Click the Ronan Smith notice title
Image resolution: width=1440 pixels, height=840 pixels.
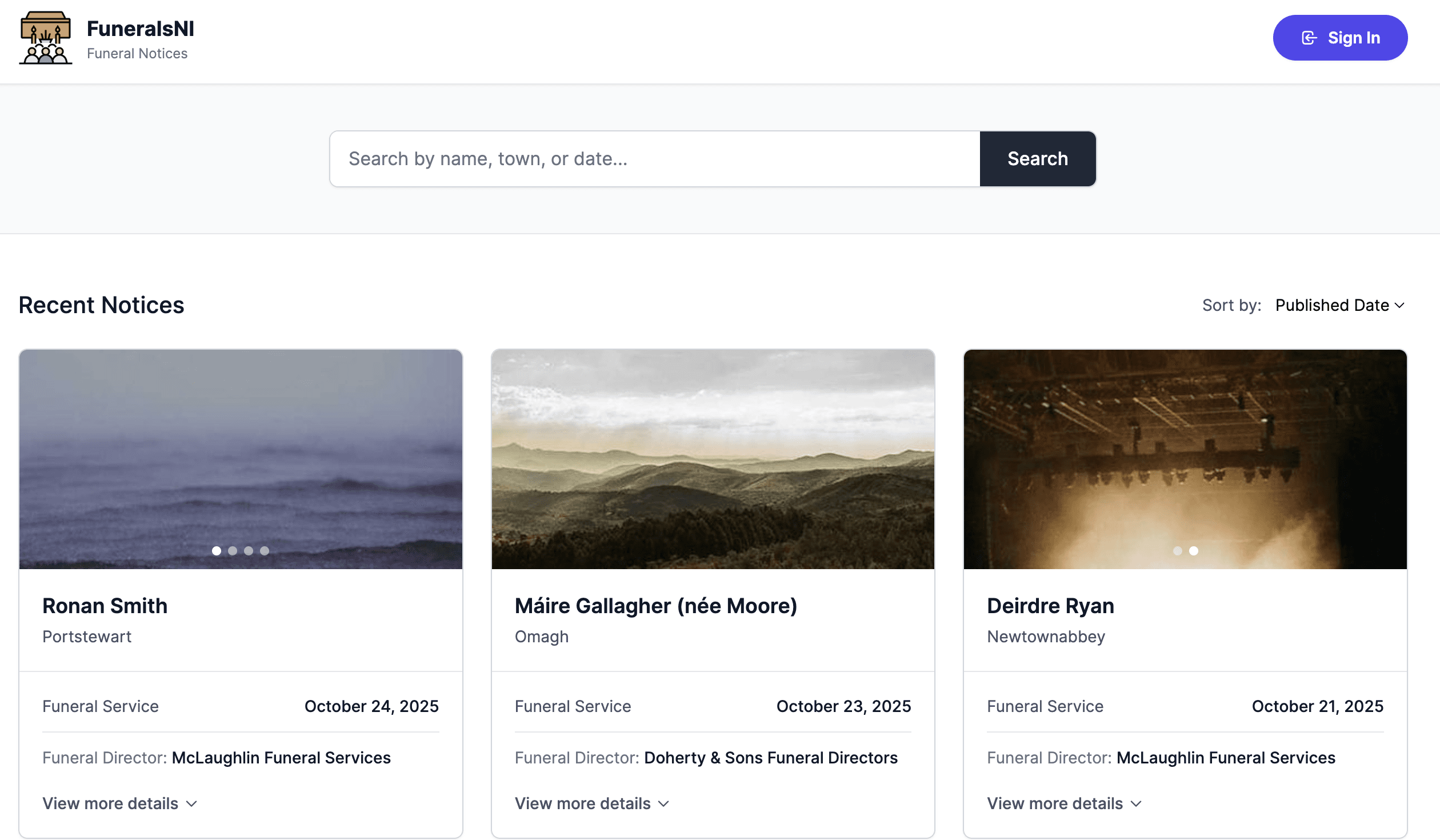[105, 606]
